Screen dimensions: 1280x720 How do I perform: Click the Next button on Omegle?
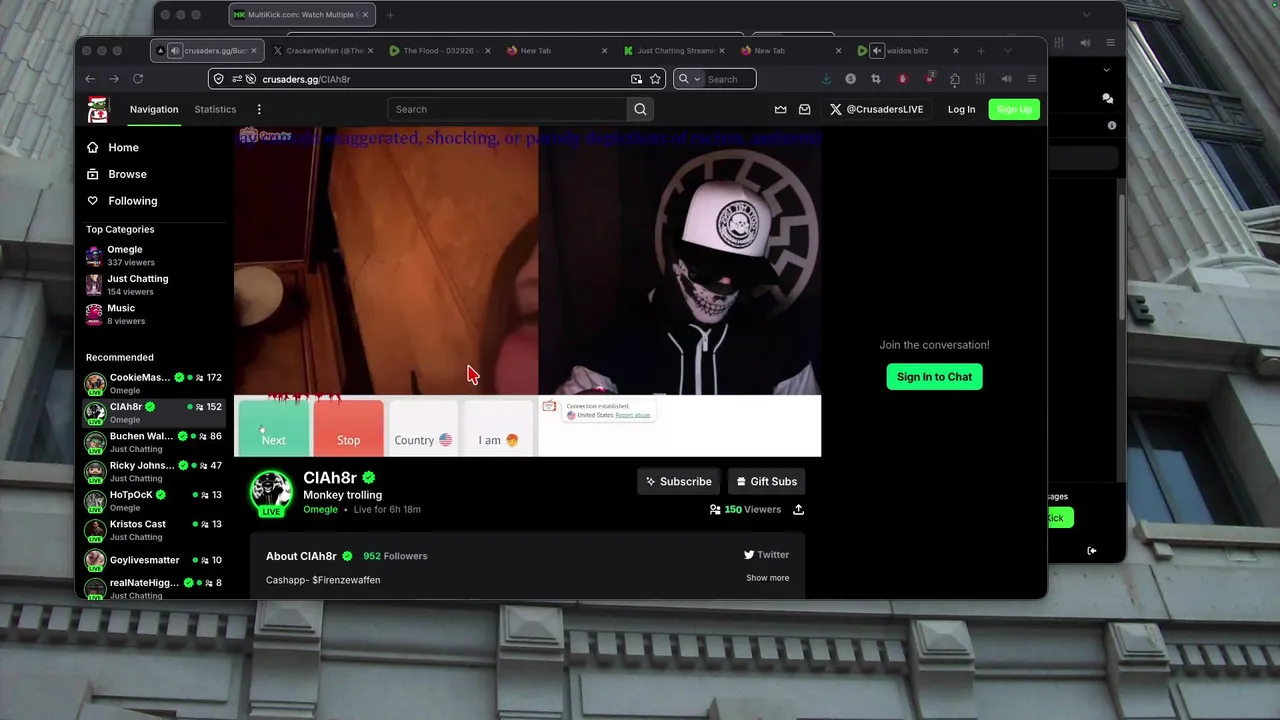pos(273,428)
